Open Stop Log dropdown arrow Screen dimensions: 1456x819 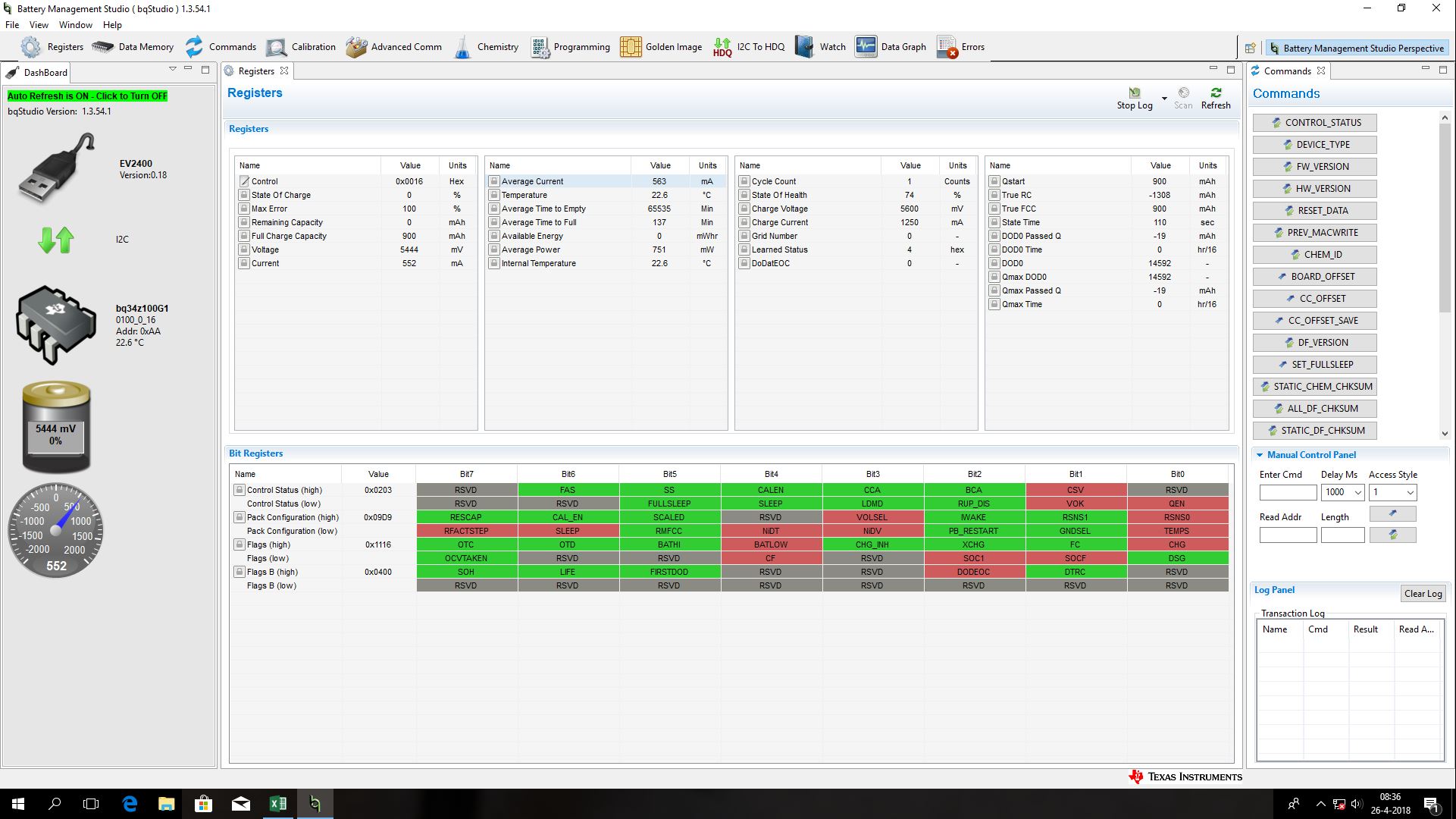coord(1164,98)
